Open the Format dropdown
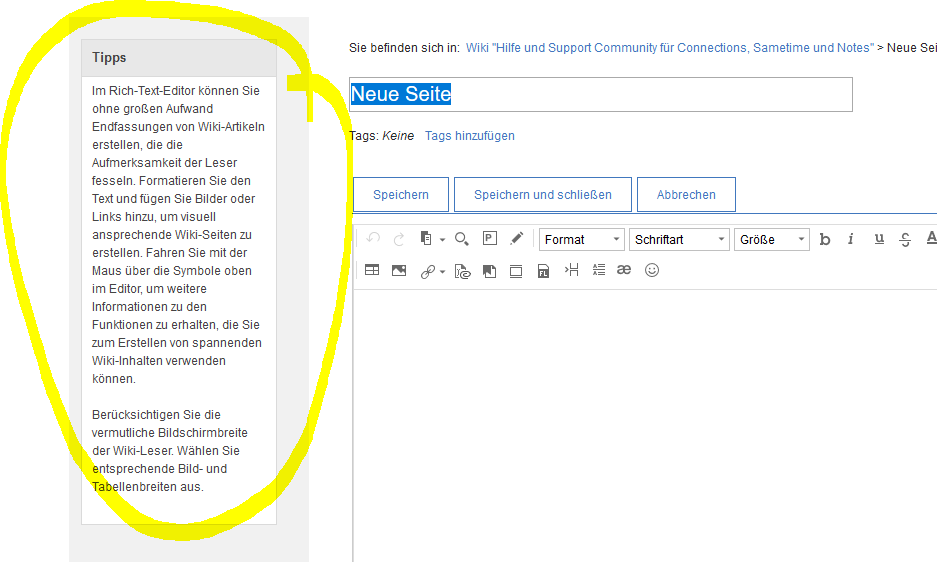937x562 pixels. 582,240
